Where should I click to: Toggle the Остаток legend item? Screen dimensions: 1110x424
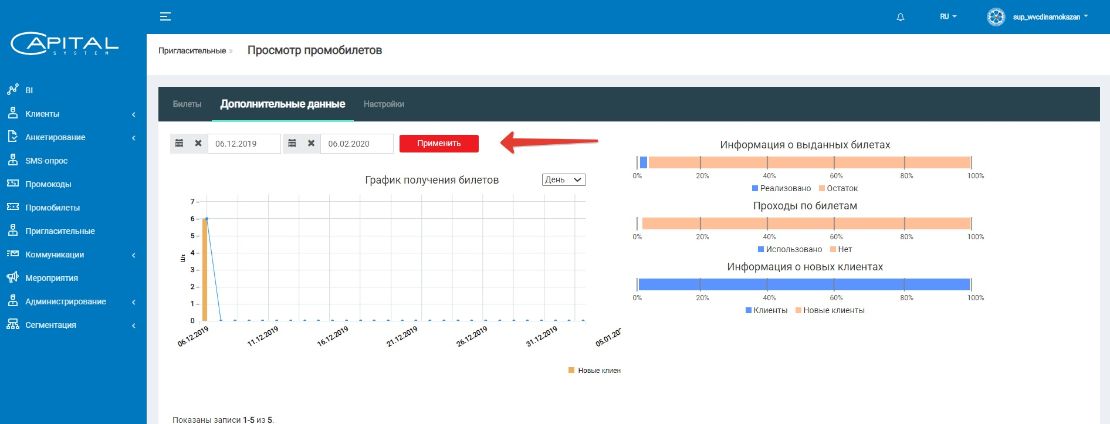838,189
